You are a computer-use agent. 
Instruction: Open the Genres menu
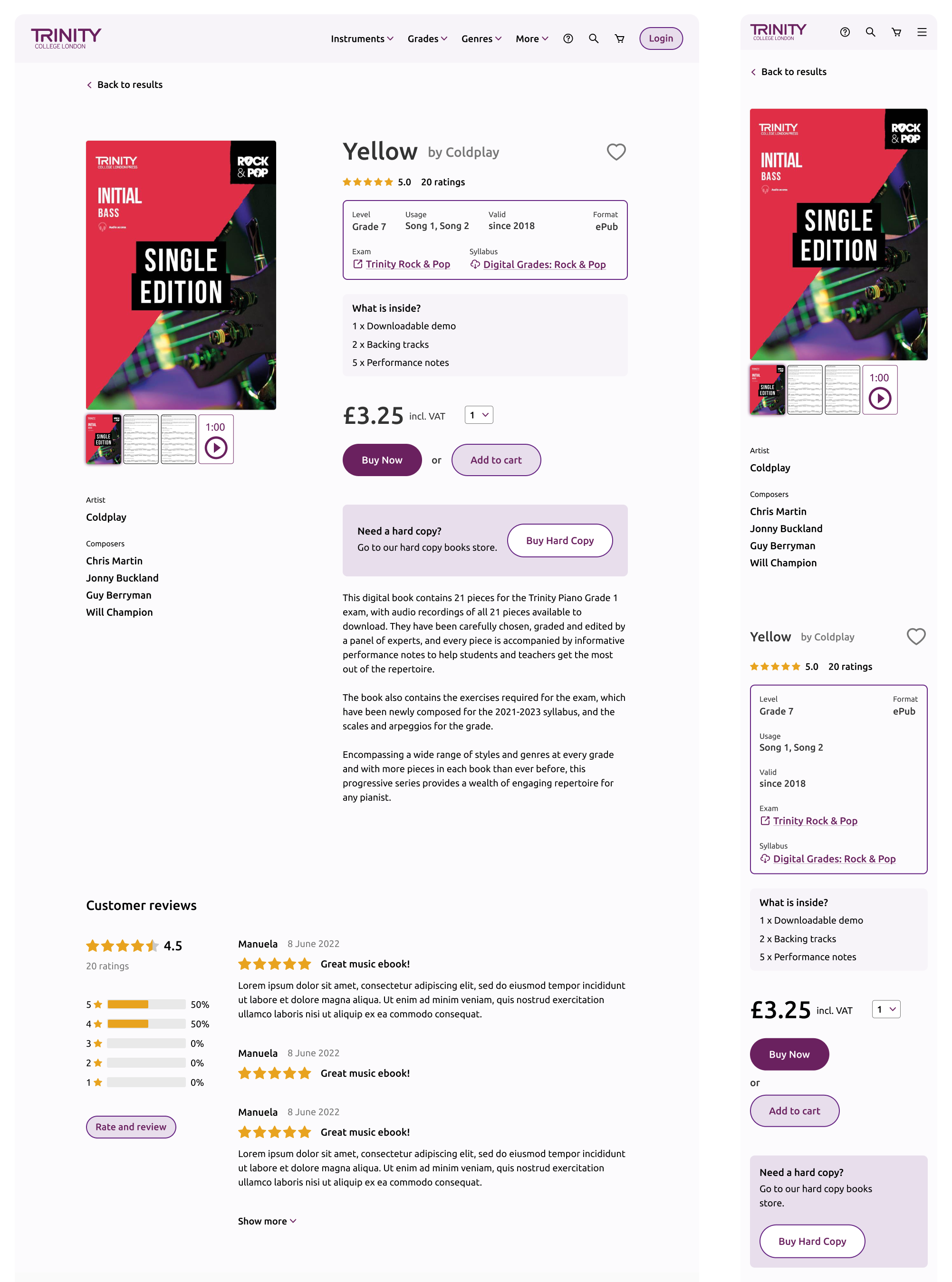[x=481, y=38]
